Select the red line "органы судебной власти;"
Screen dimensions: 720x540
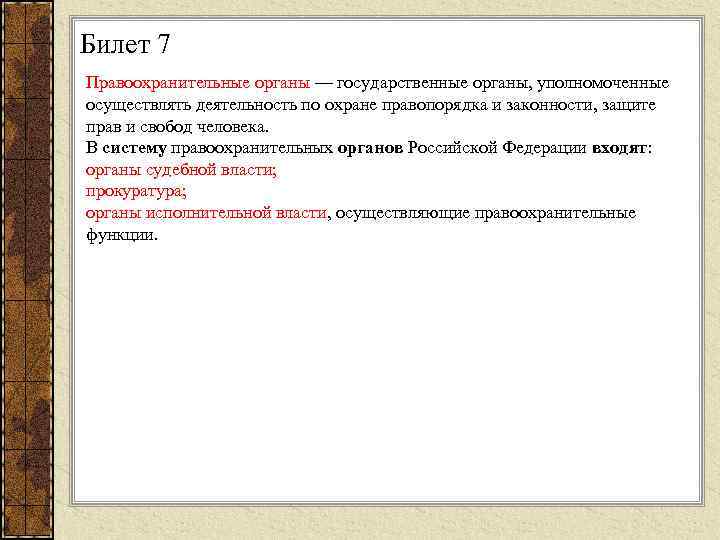click(181, 170)
